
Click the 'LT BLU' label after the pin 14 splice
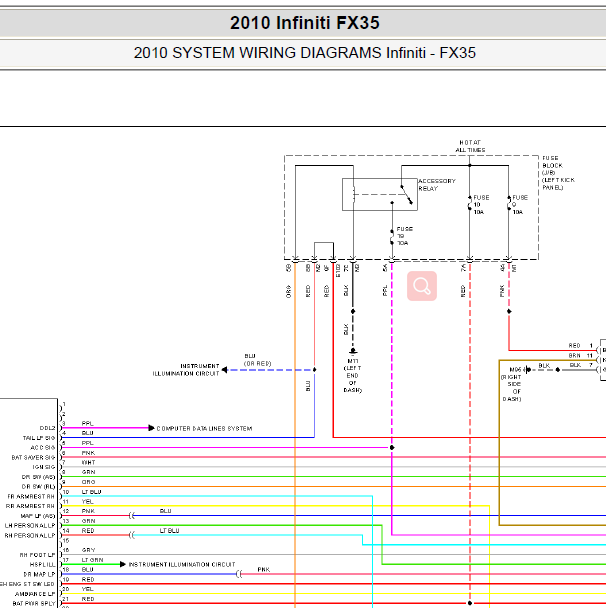[169, 530]
